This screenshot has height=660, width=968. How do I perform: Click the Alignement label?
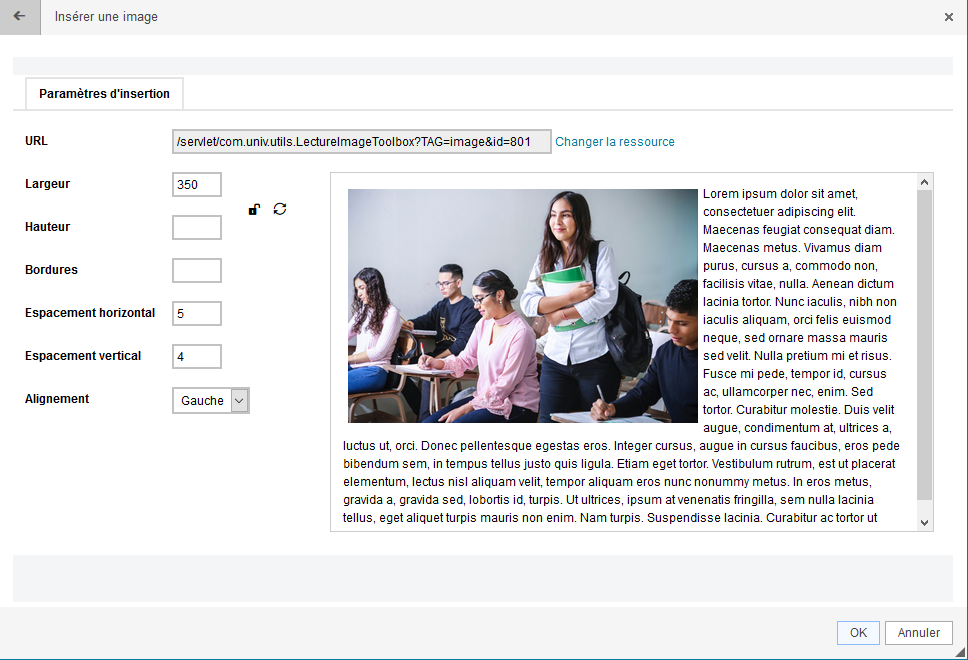tap(57, 399)
